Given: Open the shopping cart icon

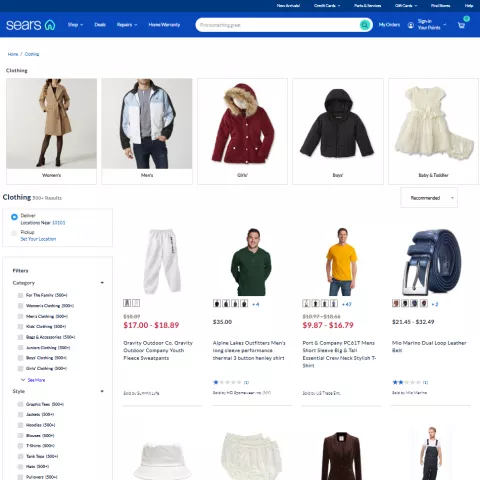Looking at the screenshot, I should coord(461,25).
